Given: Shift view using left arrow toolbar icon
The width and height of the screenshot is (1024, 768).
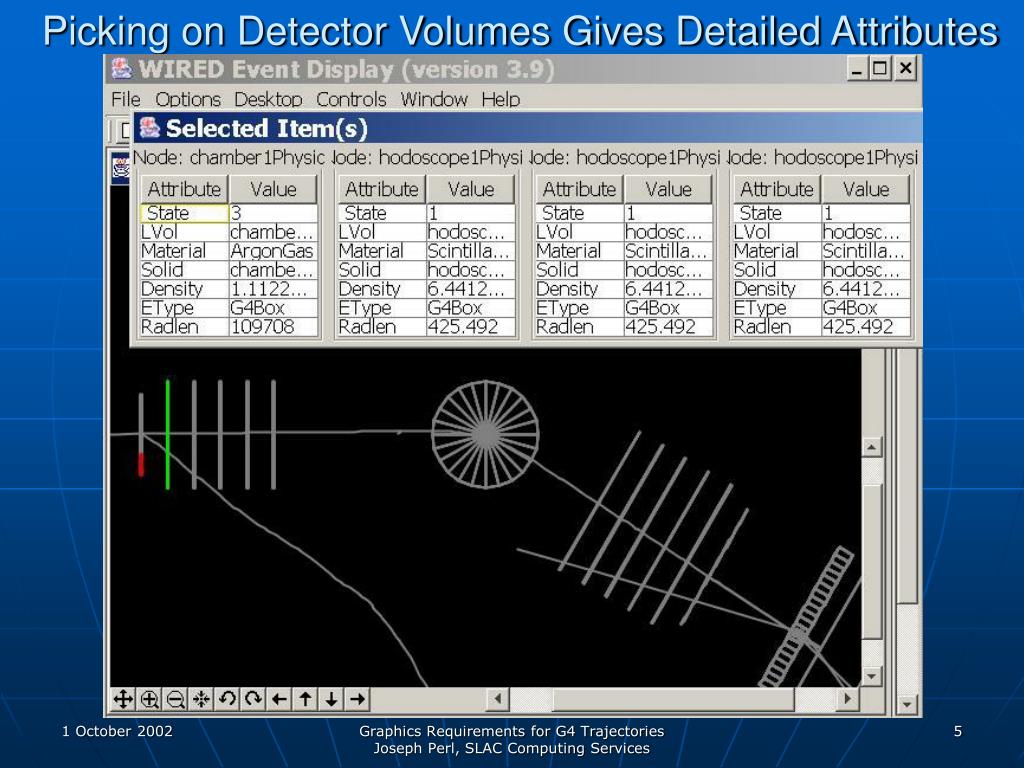Looking at the screenshot, I should 280,699.
